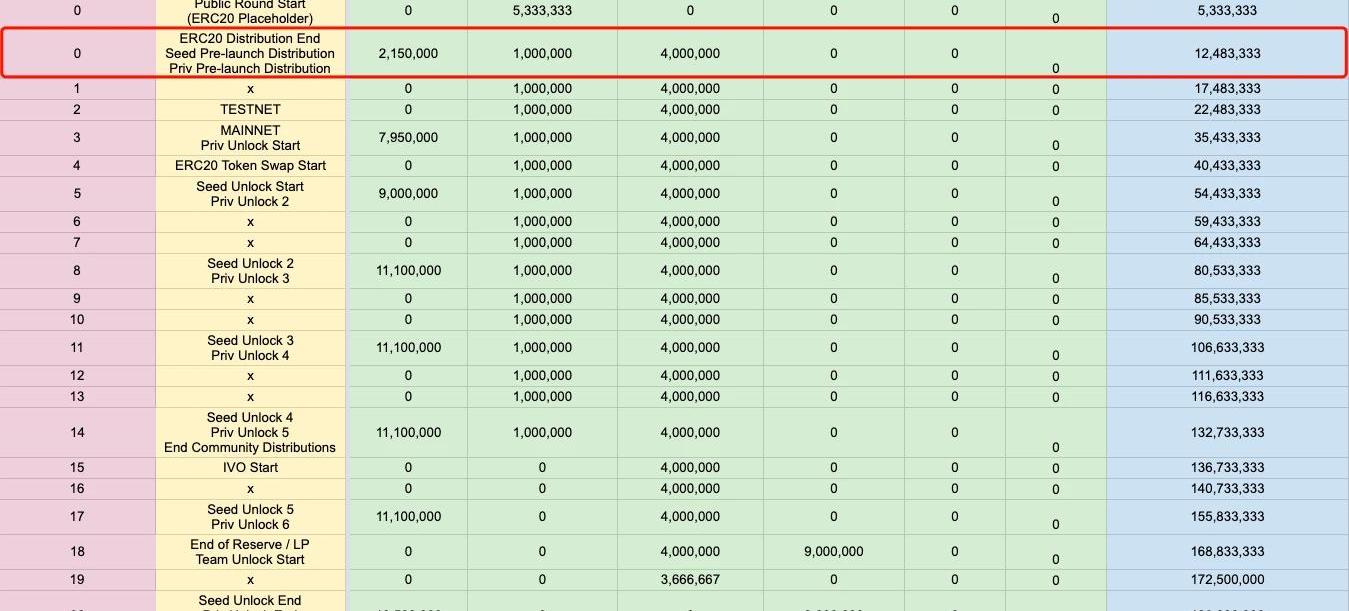Click the 'Seed Unlock Start Priv Unlock 2' cell
1349x611 pixels.
click(x=250, y=194)
